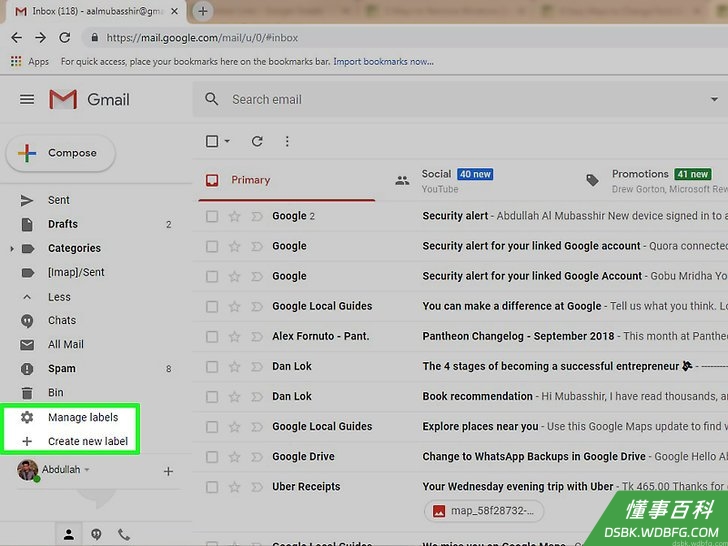Select the Google 2 Security alert email checkbox

(x=212, y=216)
